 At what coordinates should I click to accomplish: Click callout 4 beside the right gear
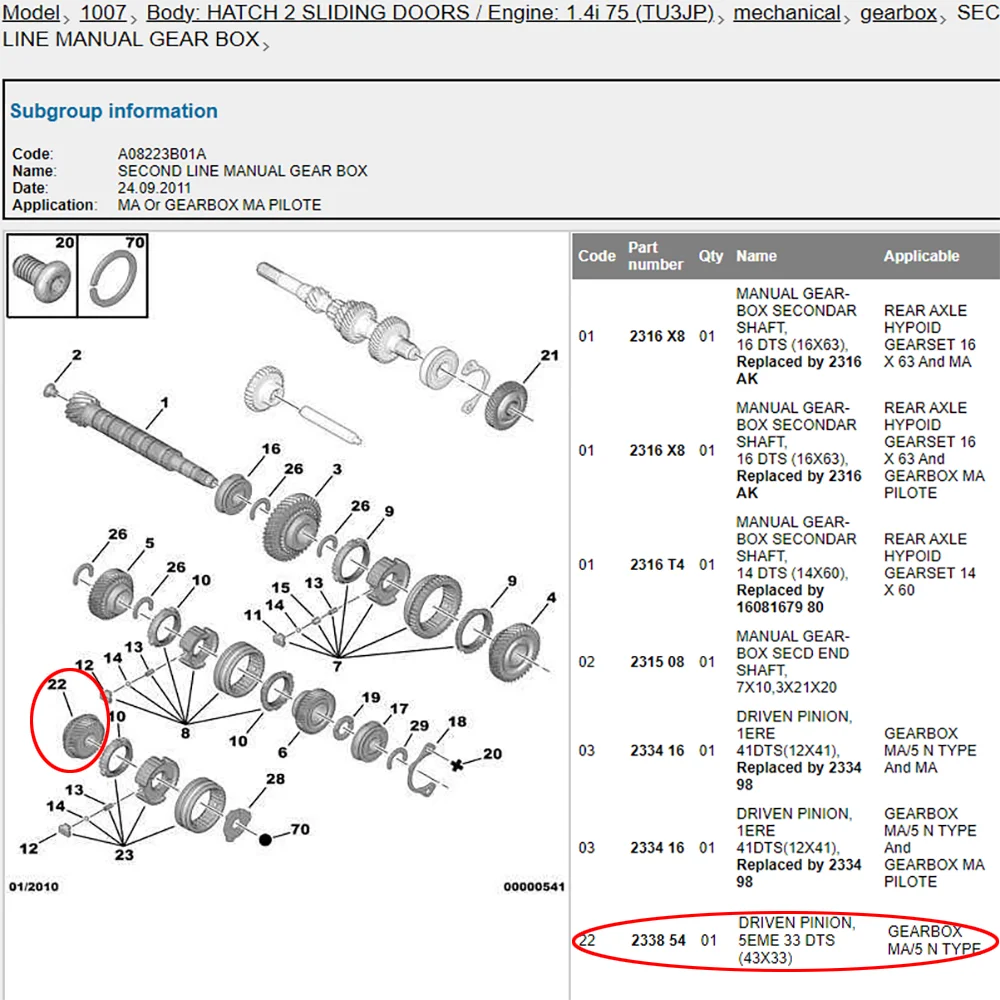pos(551,598)
